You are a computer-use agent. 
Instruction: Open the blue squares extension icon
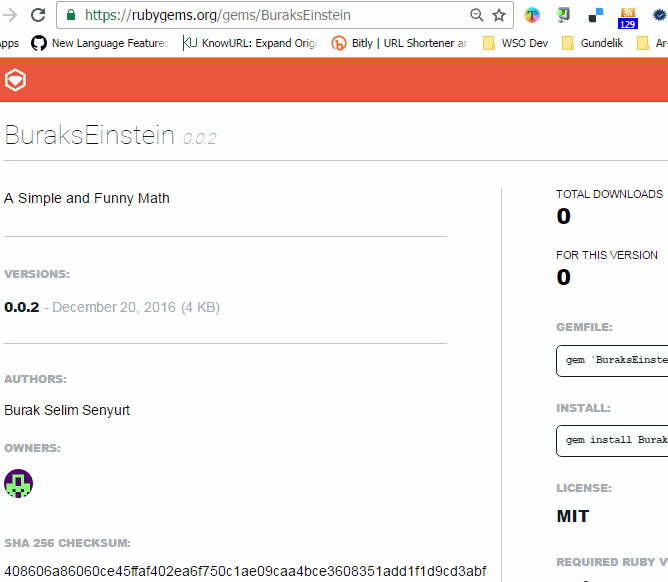pyautogui.click(x=595, y=15)
